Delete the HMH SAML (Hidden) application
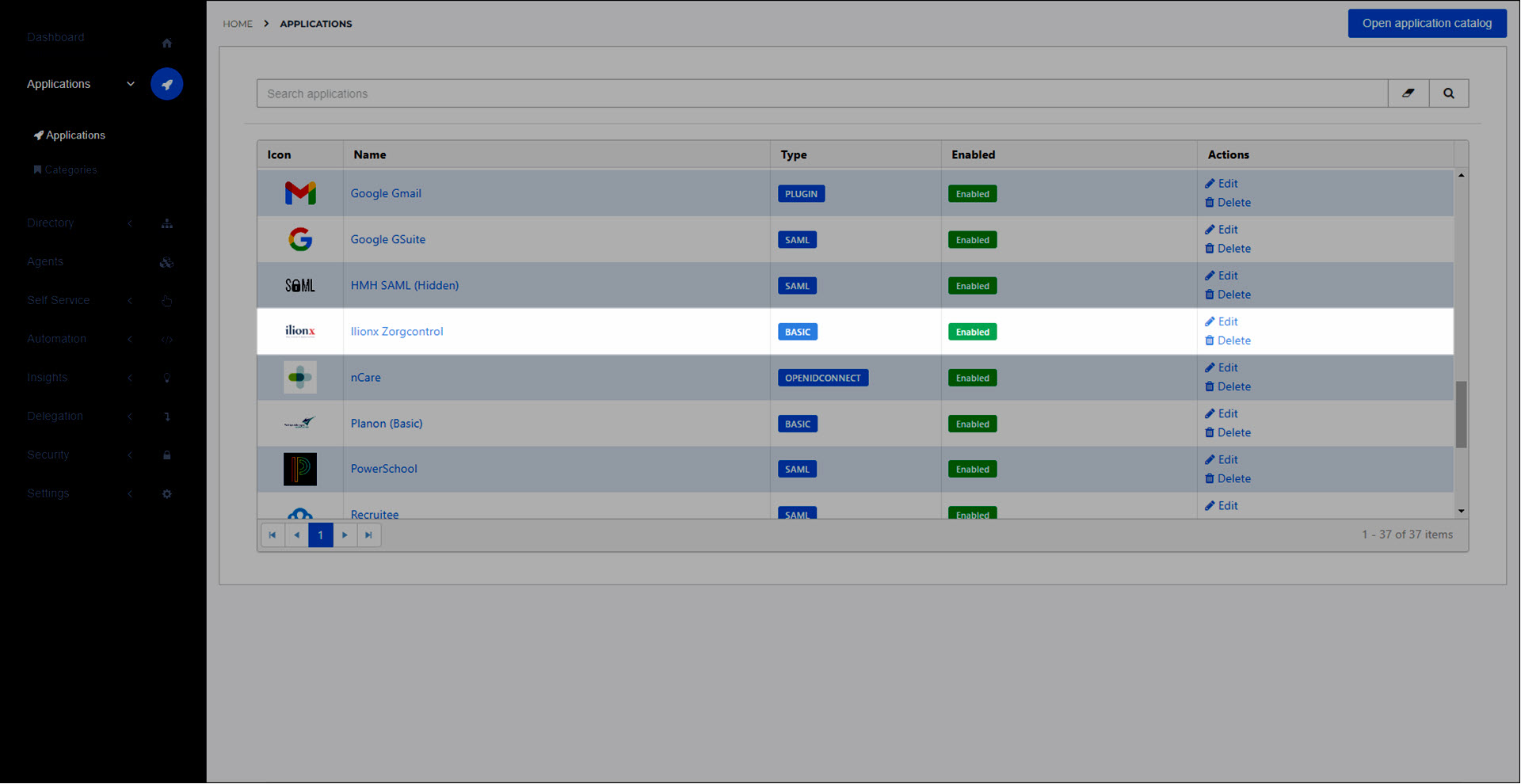 pos(1228,295)
